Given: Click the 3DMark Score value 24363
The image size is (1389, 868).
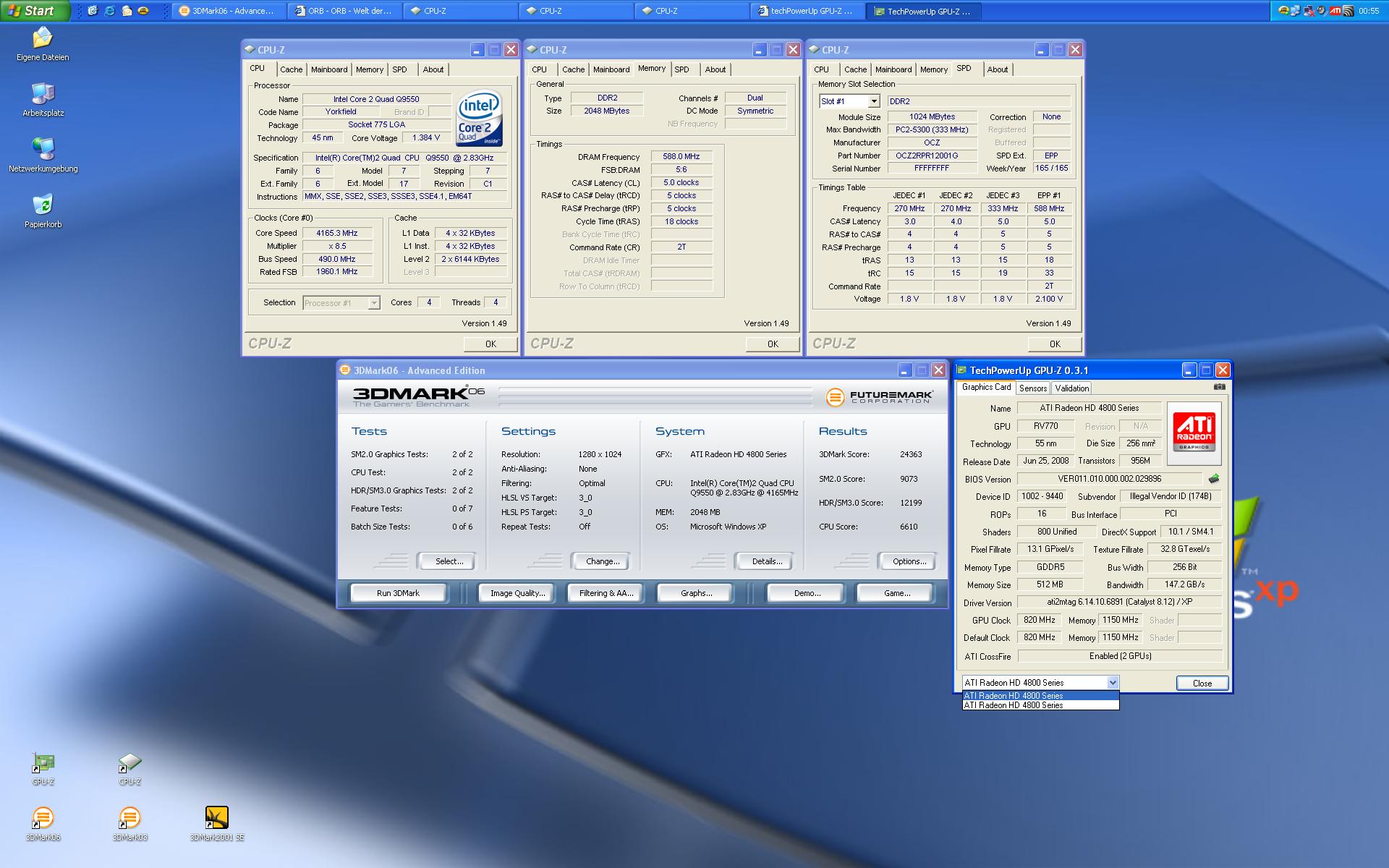Looking at the screenshot, I should click(911, 454).
